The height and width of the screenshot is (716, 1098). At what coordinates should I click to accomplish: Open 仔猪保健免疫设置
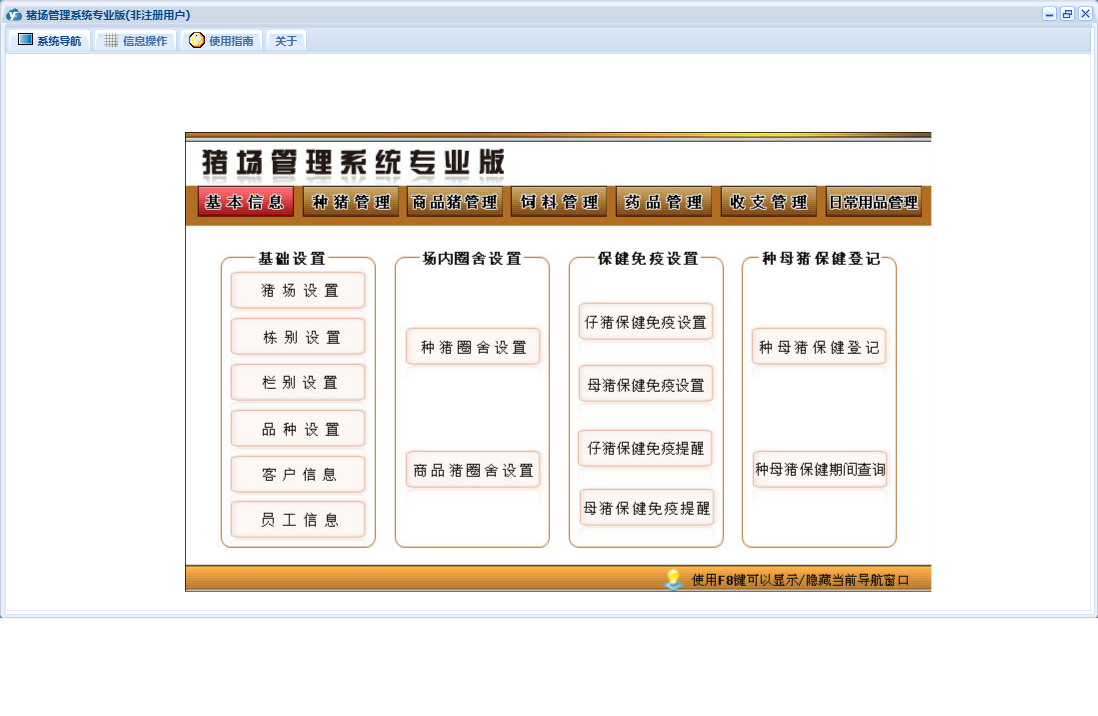(646, 322)
